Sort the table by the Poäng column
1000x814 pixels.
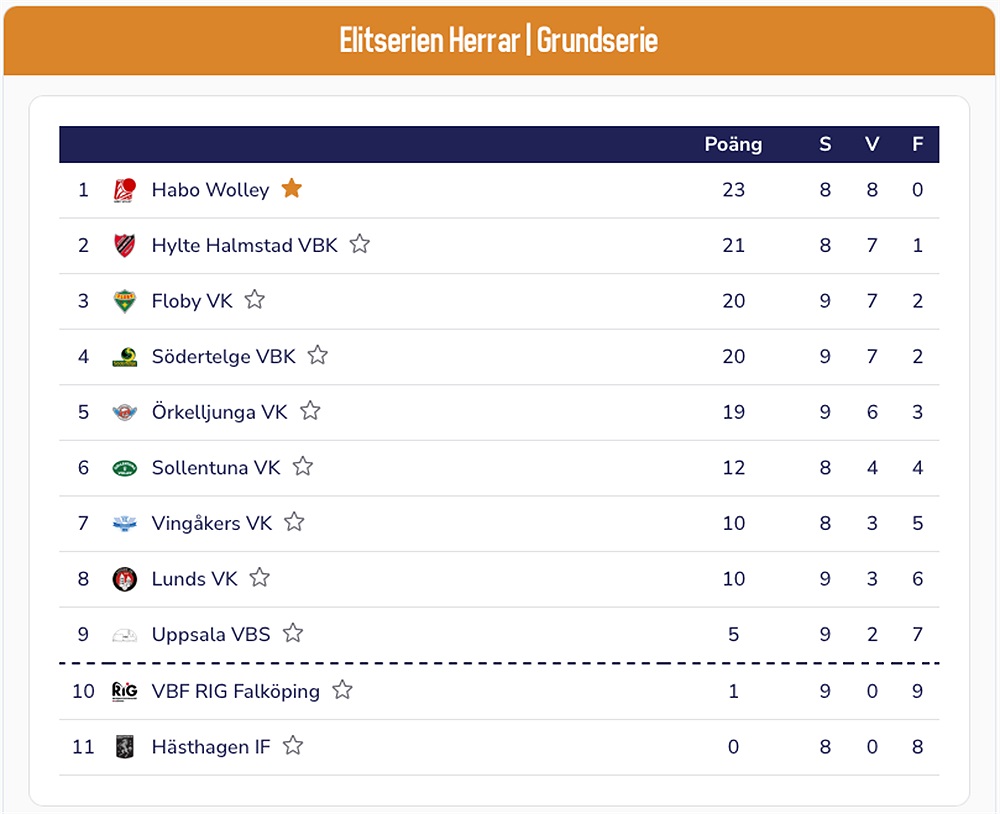[x=733, y=144]
